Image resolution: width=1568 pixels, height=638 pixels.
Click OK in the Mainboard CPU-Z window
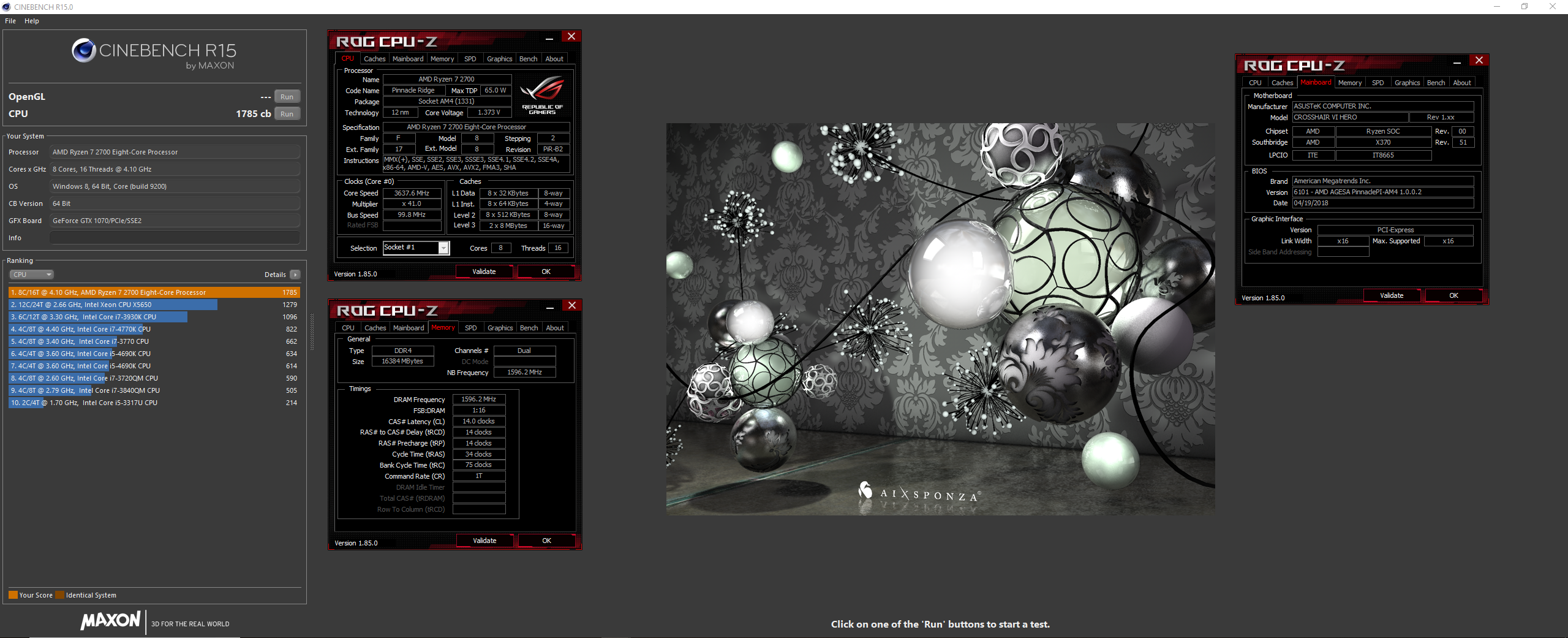(1453, 295)
